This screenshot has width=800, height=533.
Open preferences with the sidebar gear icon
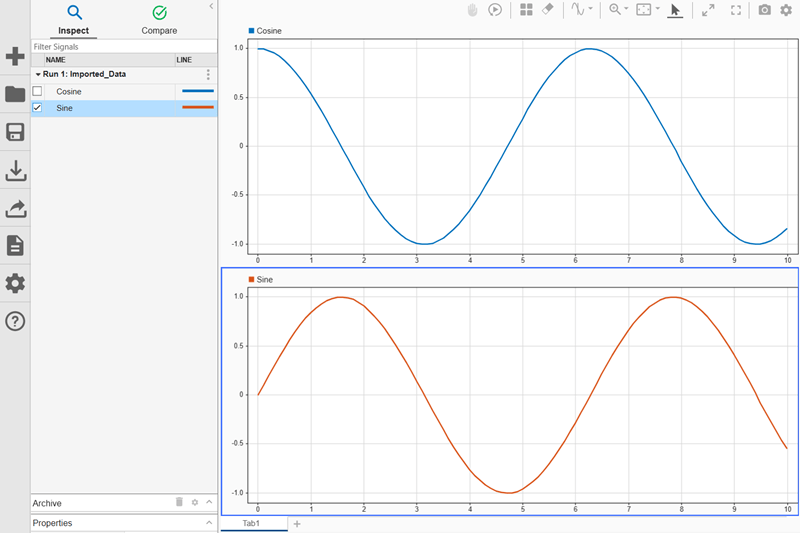[x=15, y=283]
